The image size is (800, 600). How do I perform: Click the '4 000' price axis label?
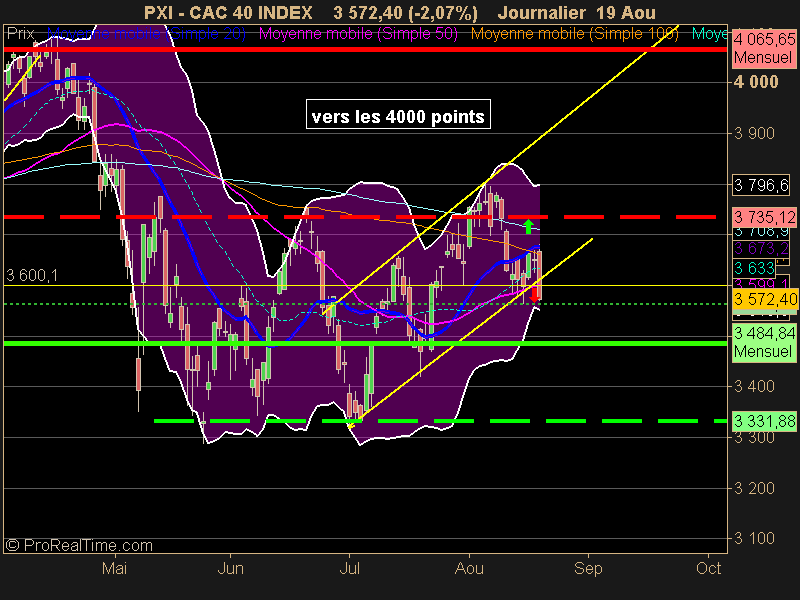pos(756,82)
